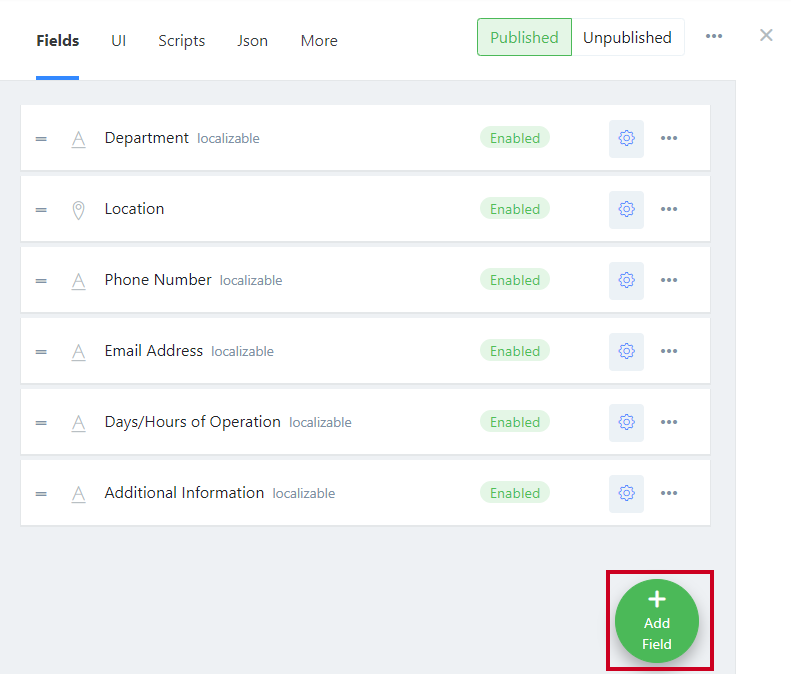Screen dimensions: 791x674
Task: Open more options menu for Department field
Action: tap(669, 138)
